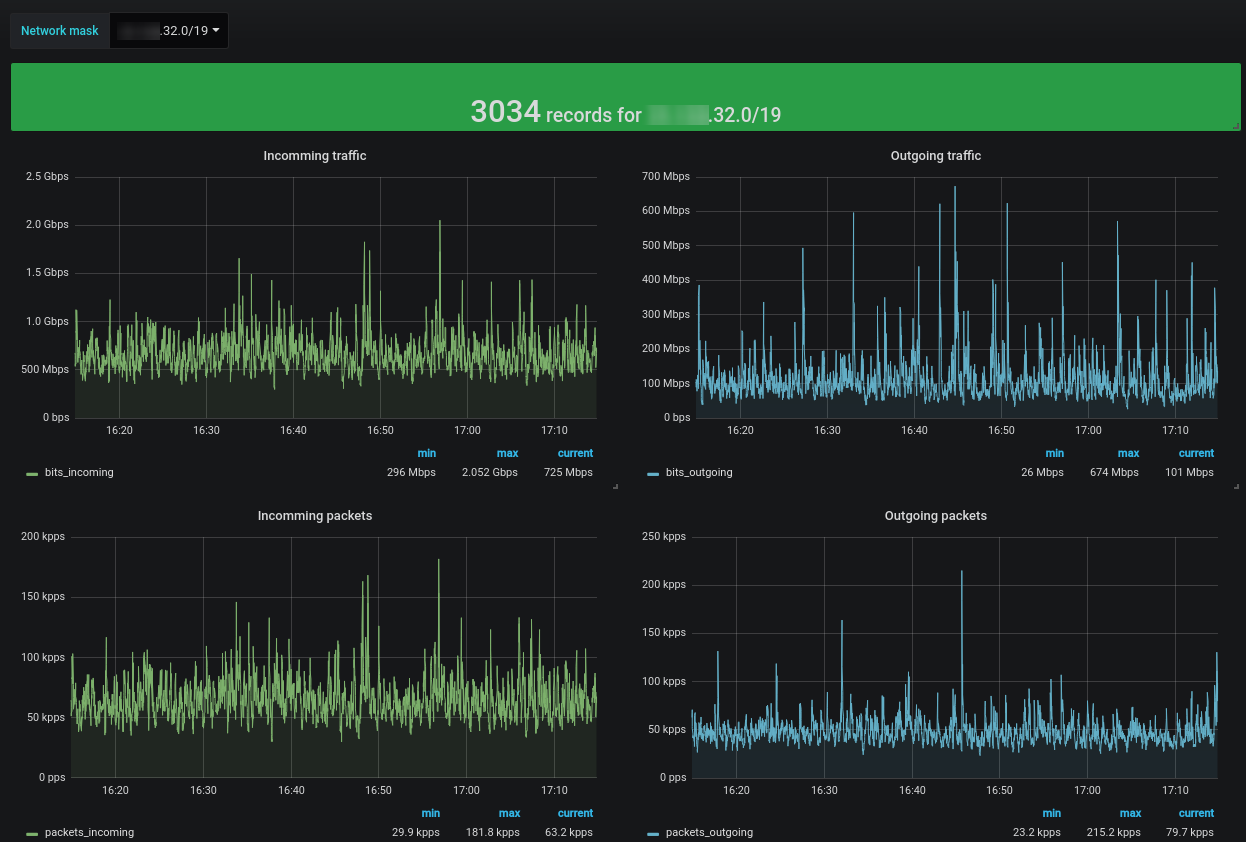Click the 3034 records banner
This screenshot has width=1246, height=842.
click(624, 97)
